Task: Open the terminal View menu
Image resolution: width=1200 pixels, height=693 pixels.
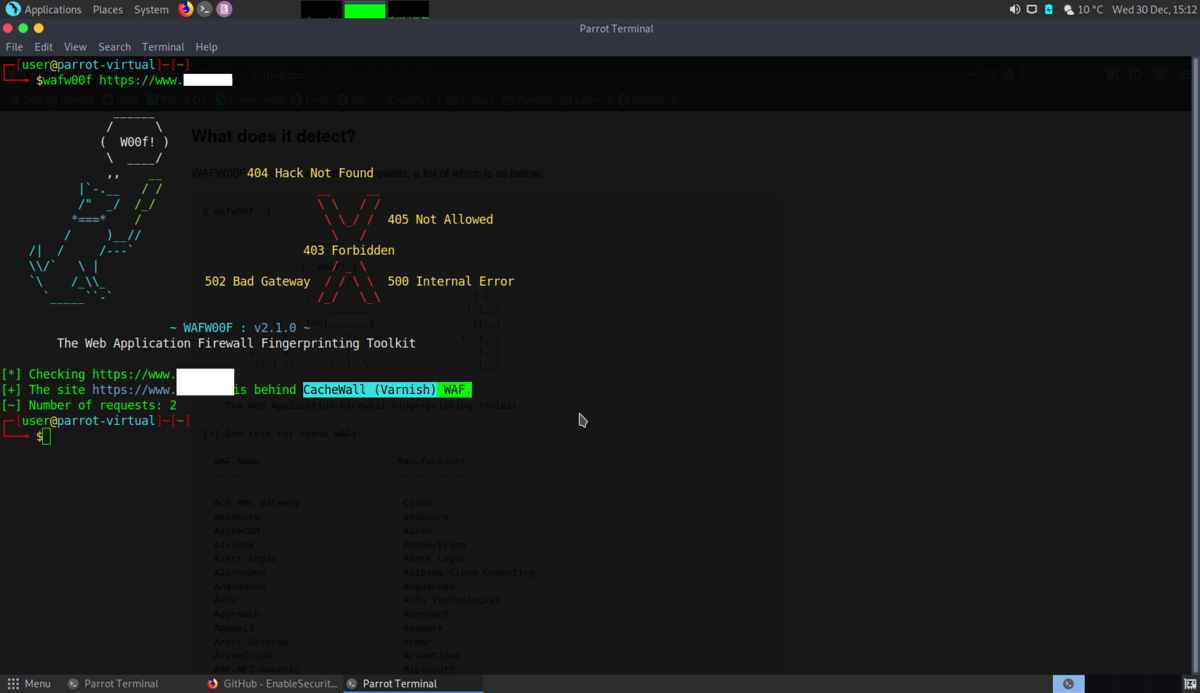Action: (75, 46)
